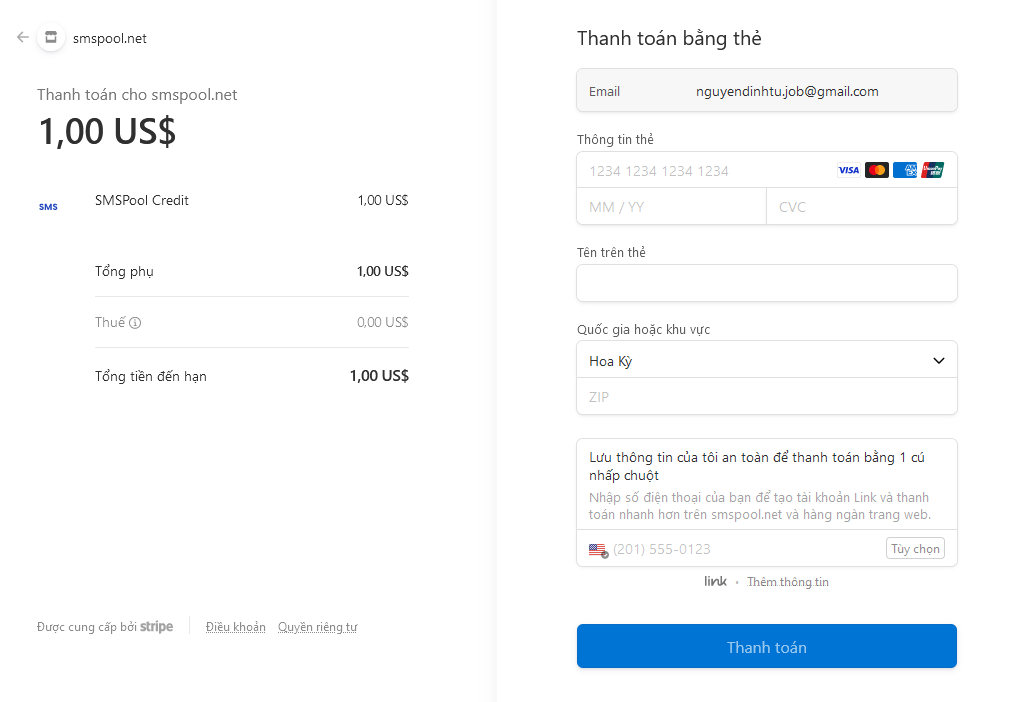Click the large 1,00 US$ amount heading
Screen dimensions: 1016x702
point(107,131)
